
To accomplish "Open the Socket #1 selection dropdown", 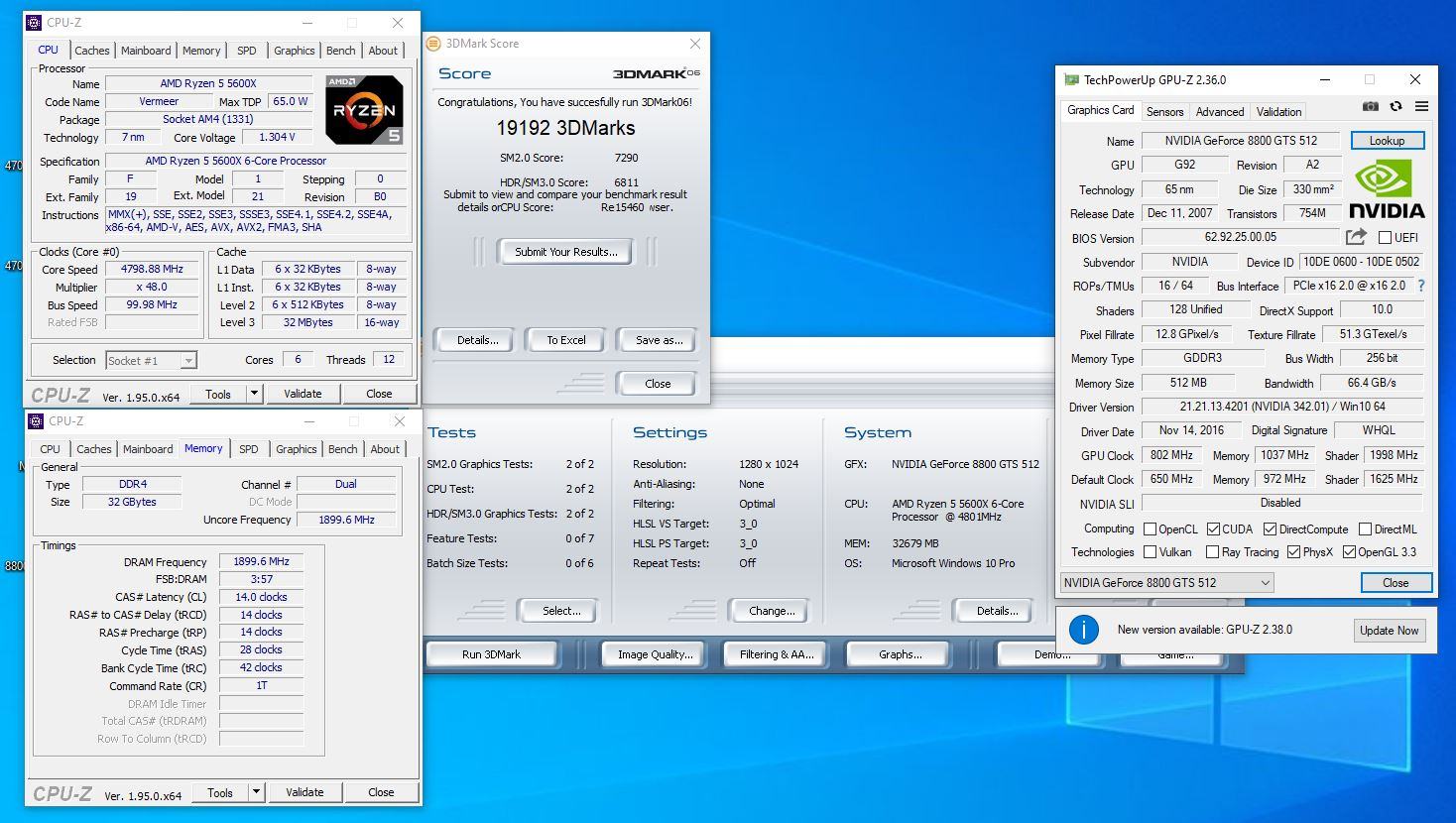I will 151,361.
